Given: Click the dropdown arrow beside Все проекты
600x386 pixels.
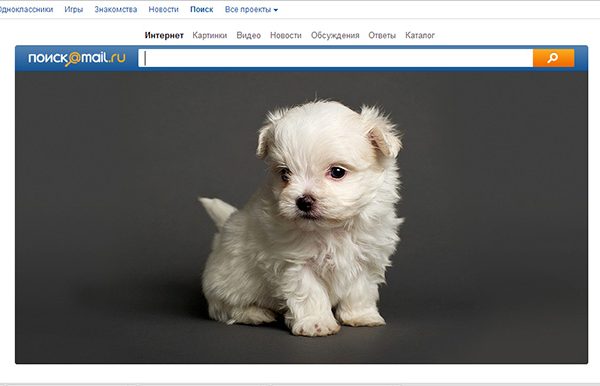Looking at the screenshot, I should (276, 10).
